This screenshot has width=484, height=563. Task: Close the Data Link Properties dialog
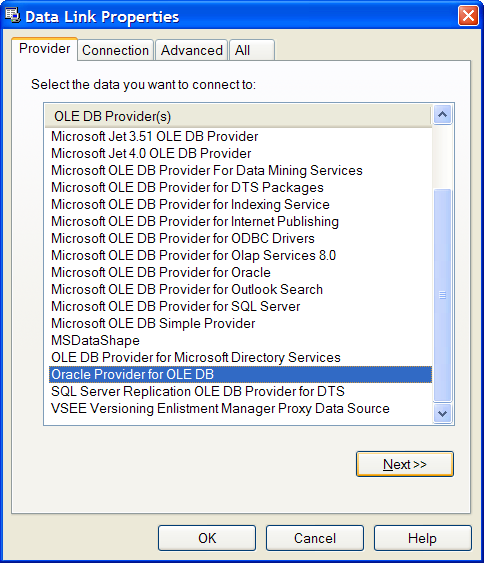tap(468, 16)
